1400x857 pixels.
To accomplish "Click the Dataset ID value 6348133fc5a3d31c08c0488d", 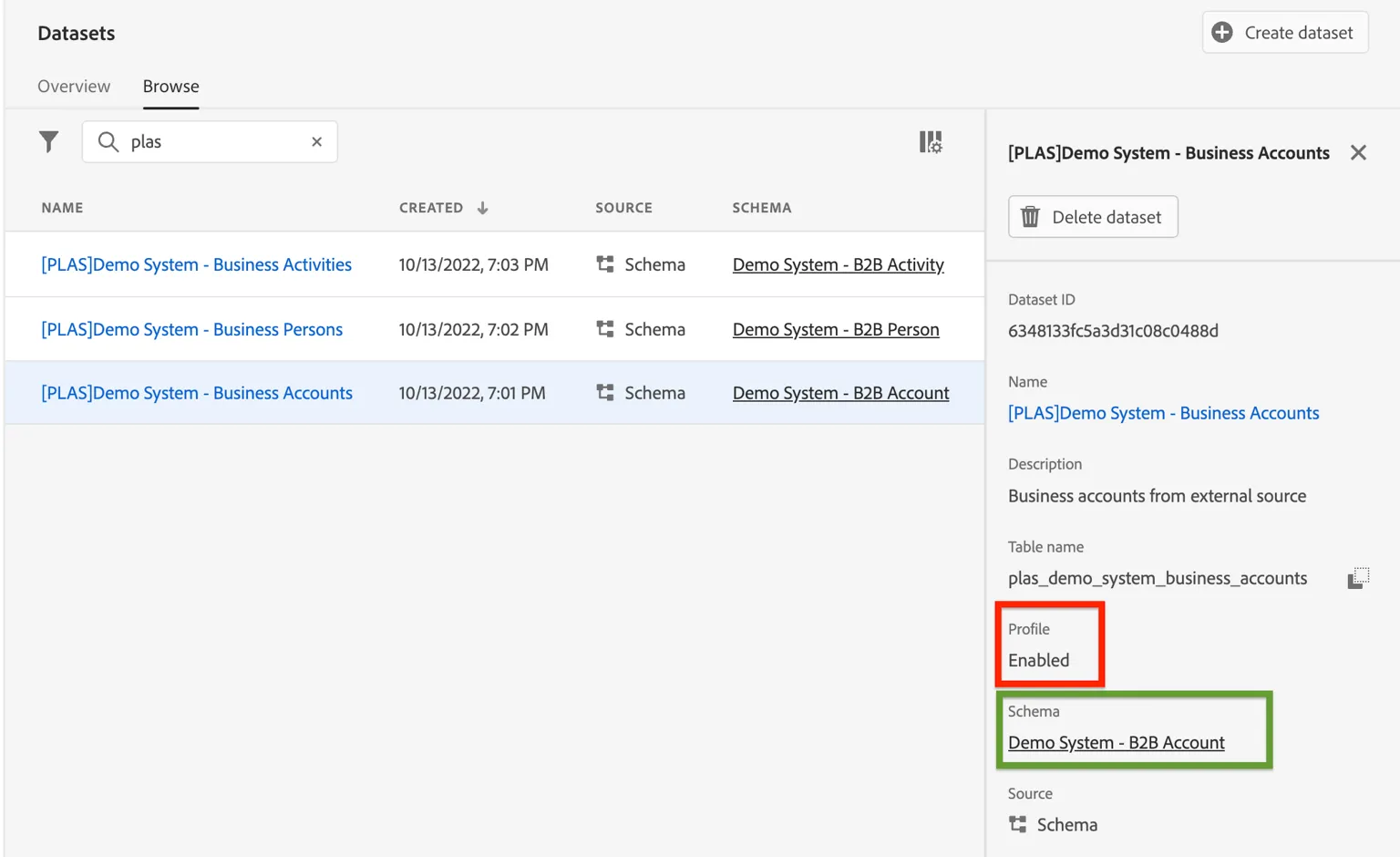I will 1113,331.
